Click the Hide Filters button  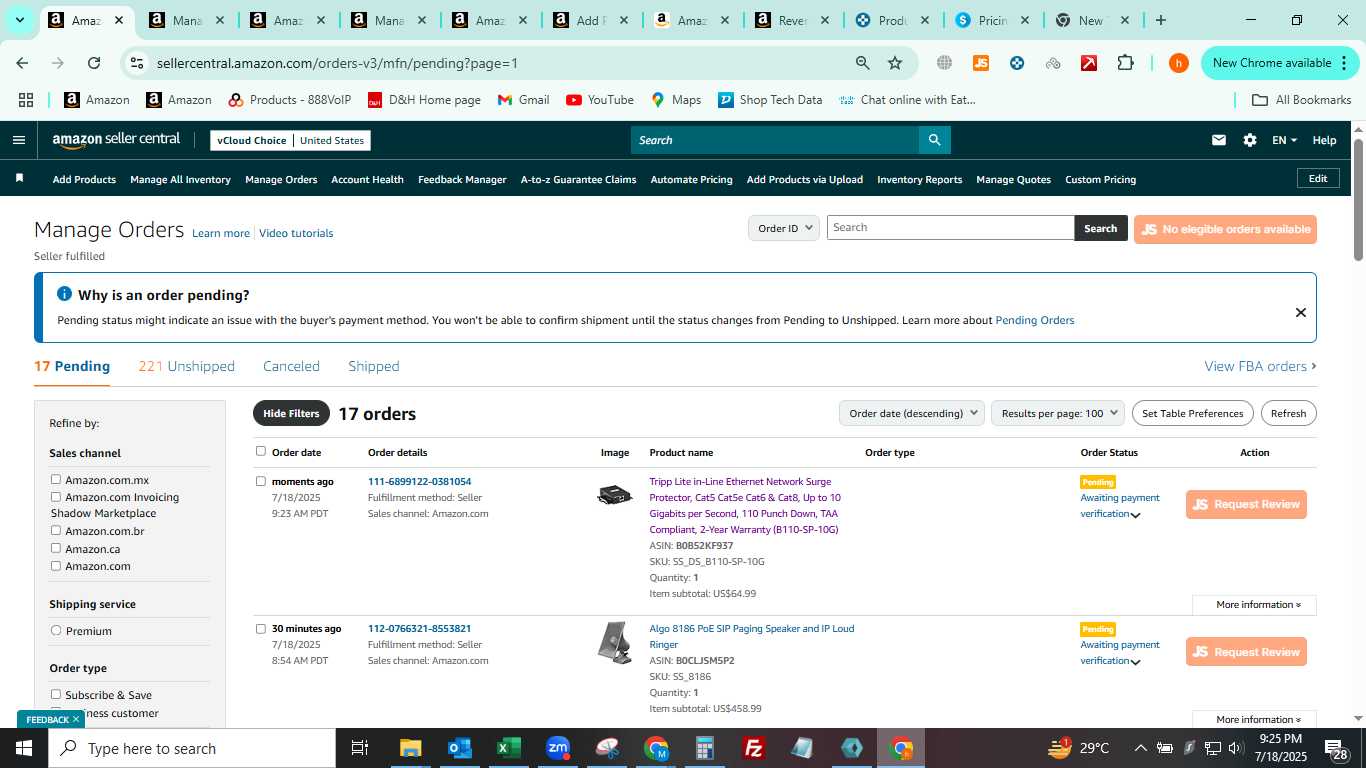[x=291, y=413]
